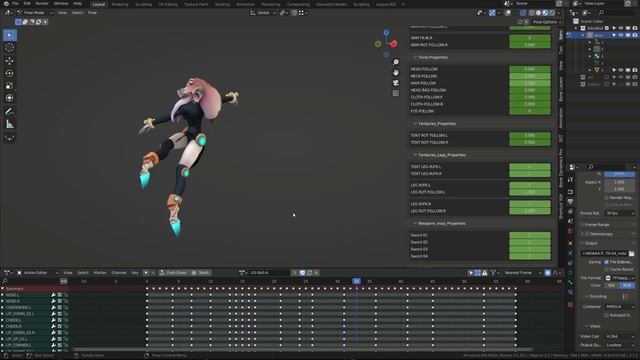Select the Breakdowner pose tool

click(x=9, y=138)
